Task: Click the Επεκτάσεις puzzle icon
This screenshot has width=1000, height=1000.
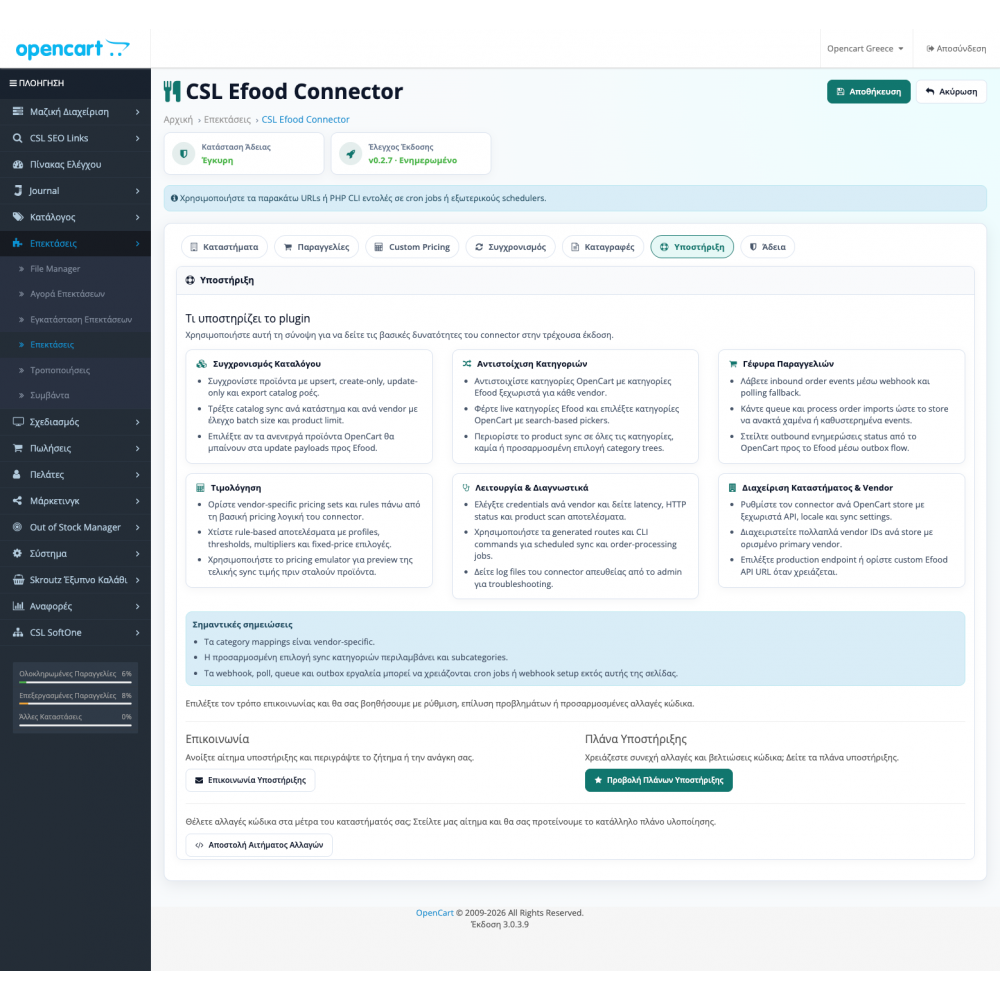Action: pos(18,243)
